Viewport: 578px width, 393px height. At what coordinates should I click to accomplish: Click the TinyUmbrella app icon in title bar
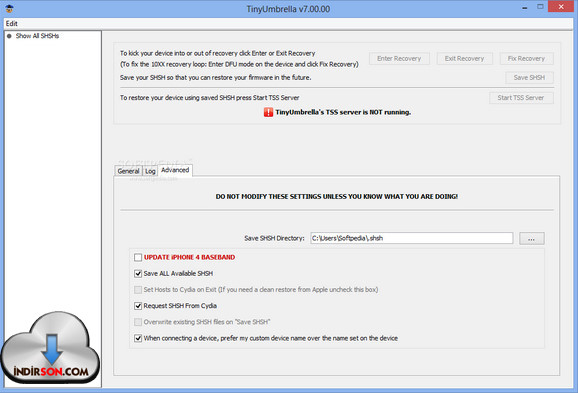tap(9, 8)
